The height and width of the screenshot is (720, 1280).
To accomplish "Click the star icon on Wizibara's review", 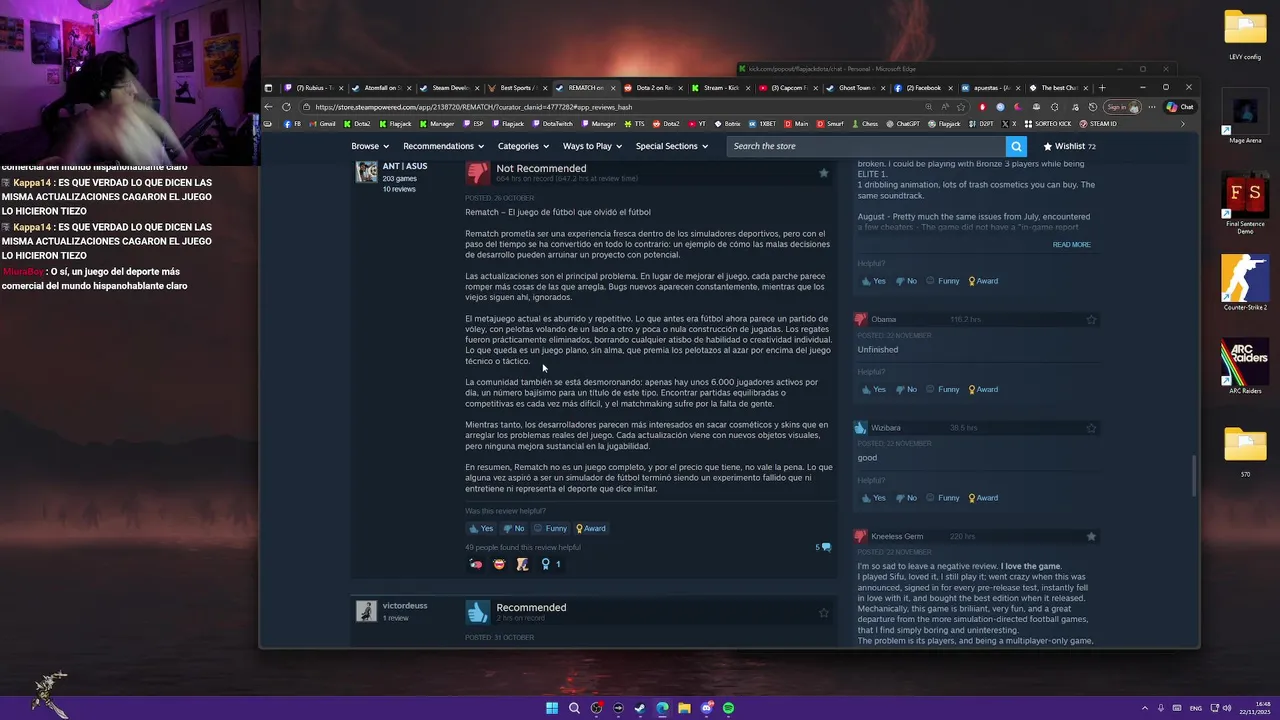I will pyautogui.click(x=1091, y=428).
